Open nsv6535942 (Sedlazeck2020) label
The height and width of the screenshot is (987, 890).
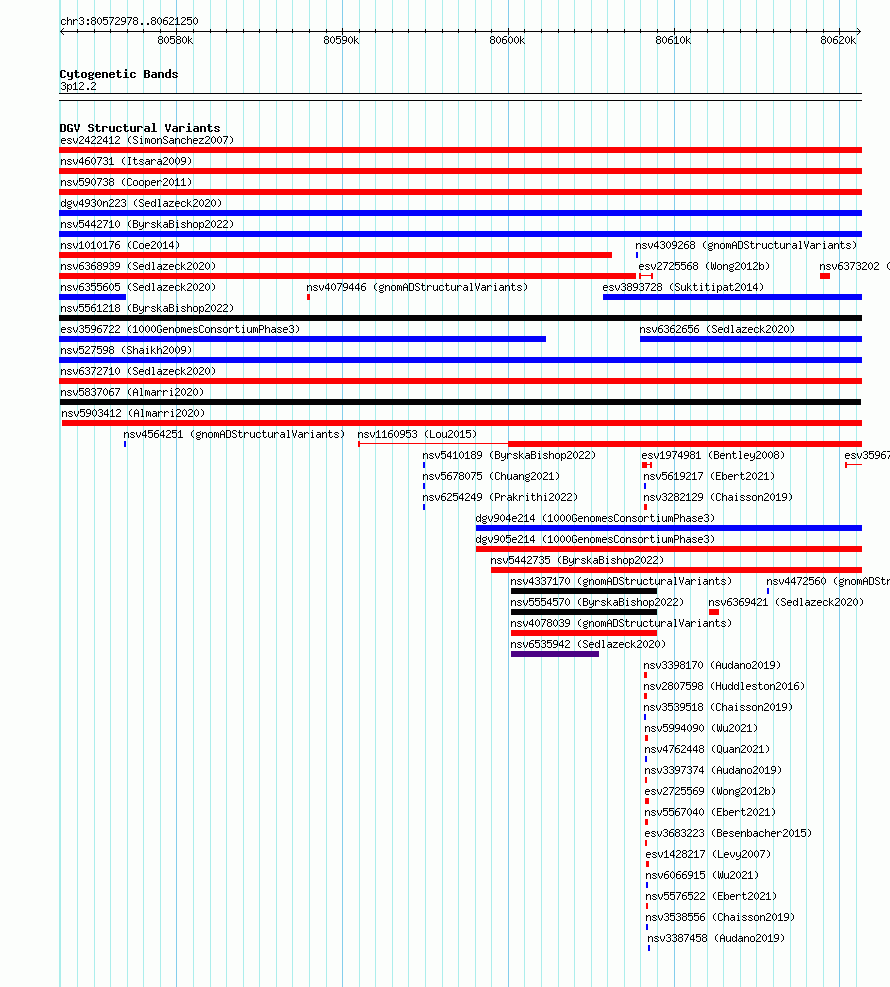588,644
